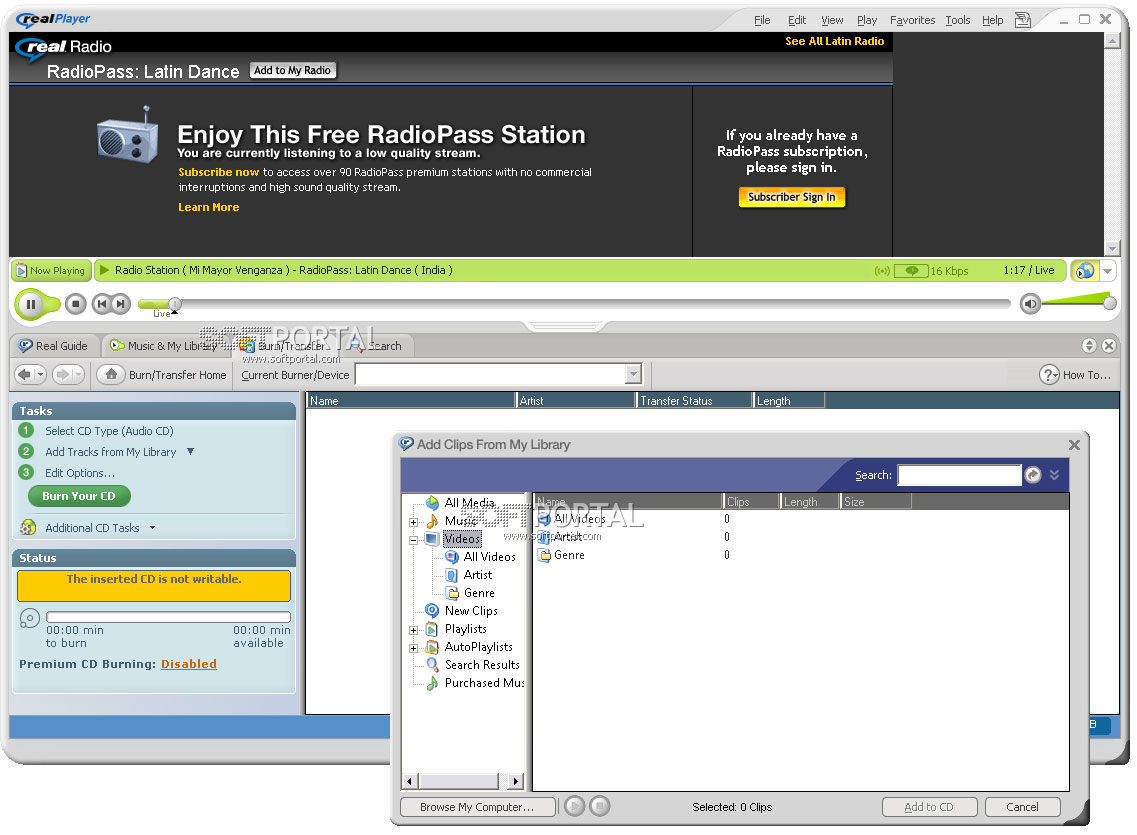Switch to the Search tab
Screen dimensions: 1137x835
[x=379, y=346]
